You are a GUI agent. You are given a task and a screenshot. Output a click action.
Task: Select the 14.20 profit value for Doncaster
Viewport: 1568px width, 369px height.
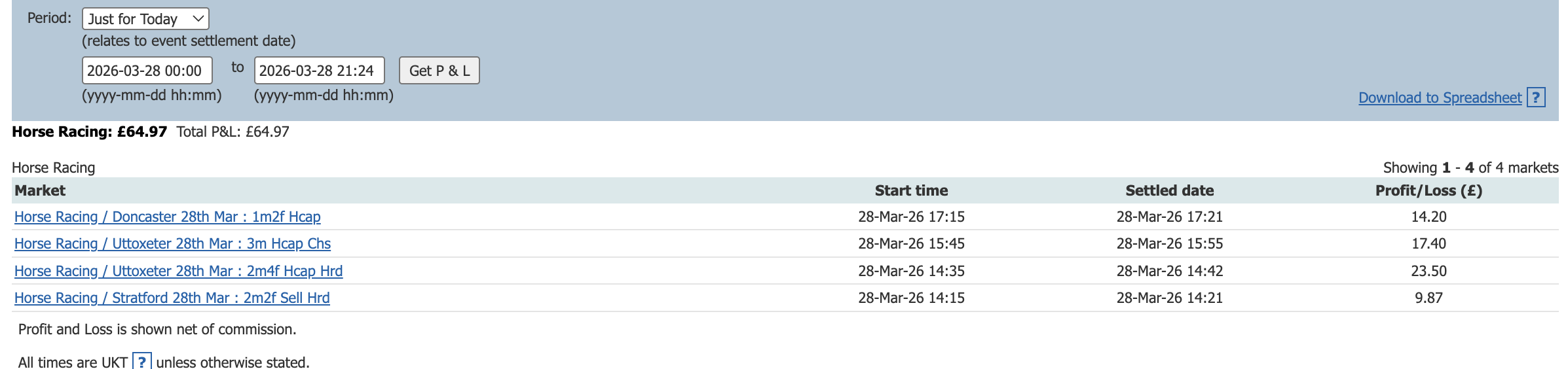point(1428,217)
